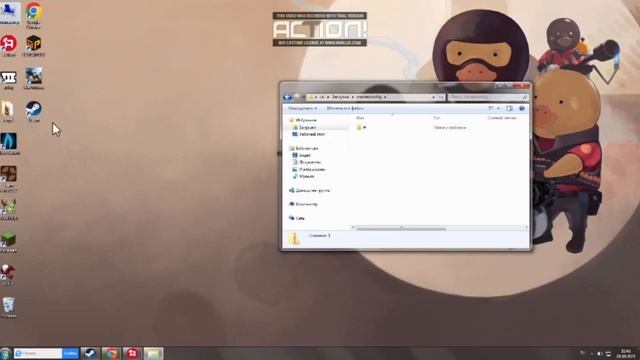Select the green creature desktop icon
Screen dimensions: 640x360
[x=9, y=209]
